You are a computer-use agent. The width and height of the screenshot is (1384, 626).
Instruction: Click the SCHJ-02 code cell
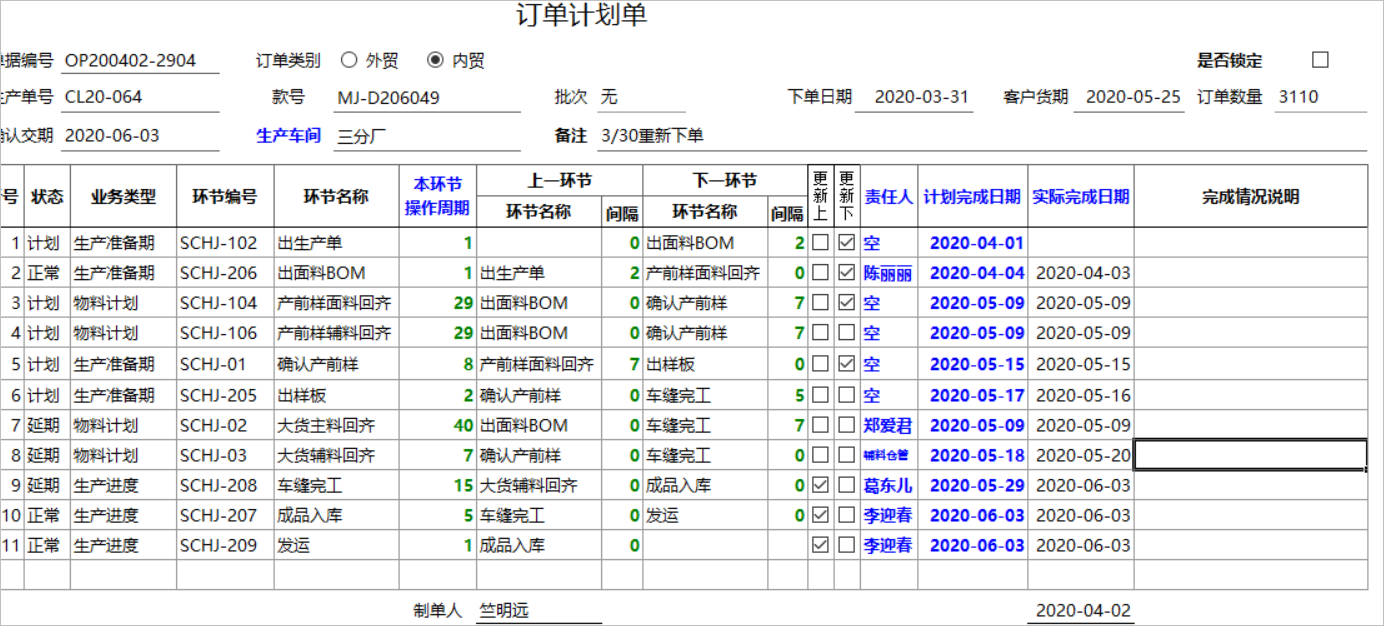pyautogui.click(x=225, y=425)
